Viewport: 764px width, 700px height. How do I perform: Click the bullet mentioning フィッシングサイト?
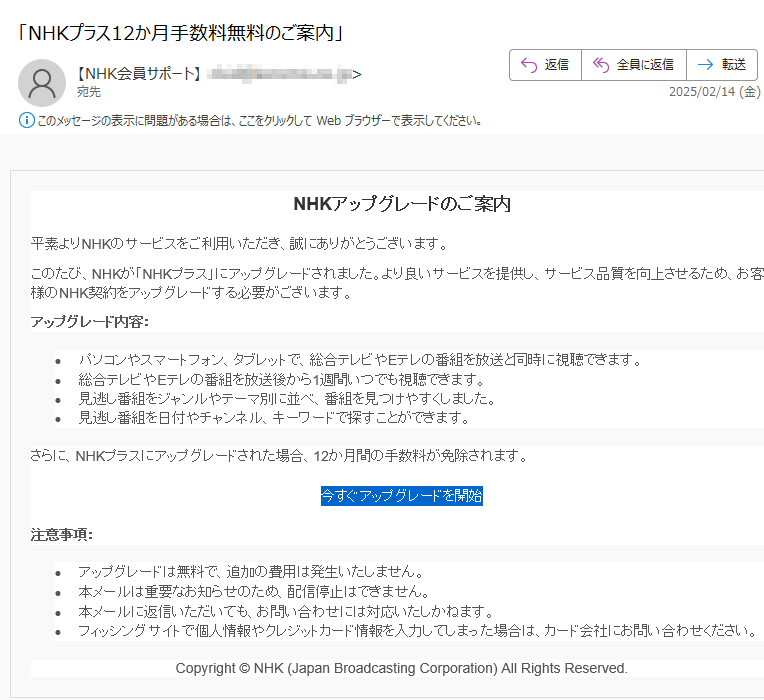pyautogui.click(x=418, y=631)
